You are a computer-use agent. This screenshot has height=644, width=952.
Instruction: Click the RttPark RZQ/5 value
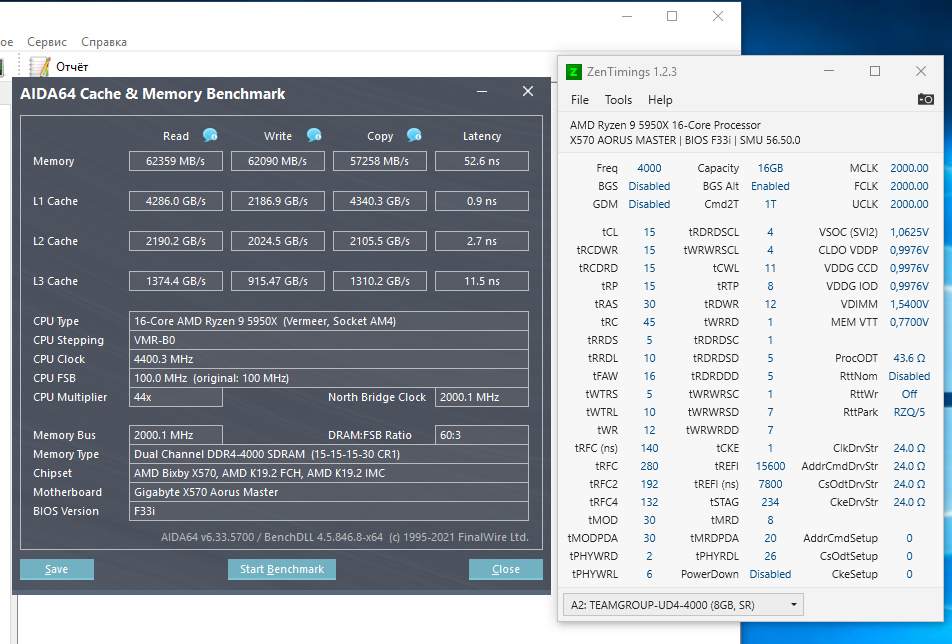point(909,412)
